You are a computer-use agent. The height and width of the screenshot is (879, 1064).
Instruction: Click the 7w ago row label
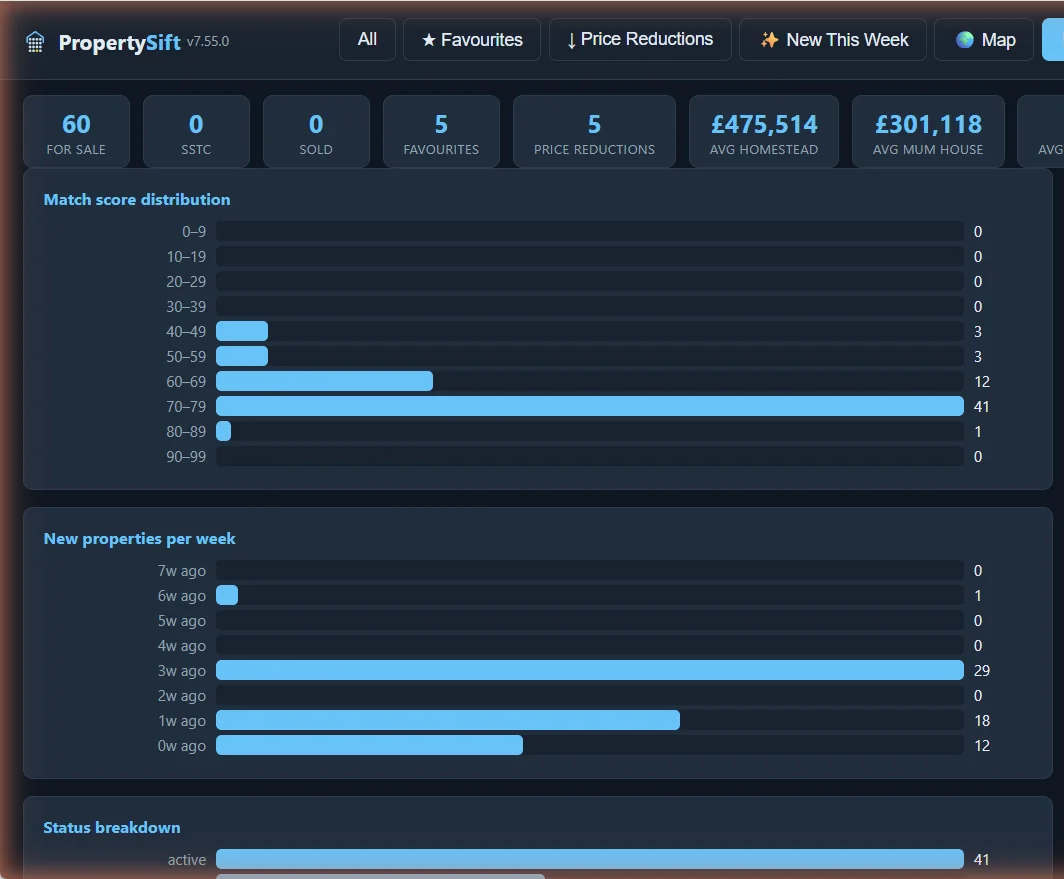point(182,571)
